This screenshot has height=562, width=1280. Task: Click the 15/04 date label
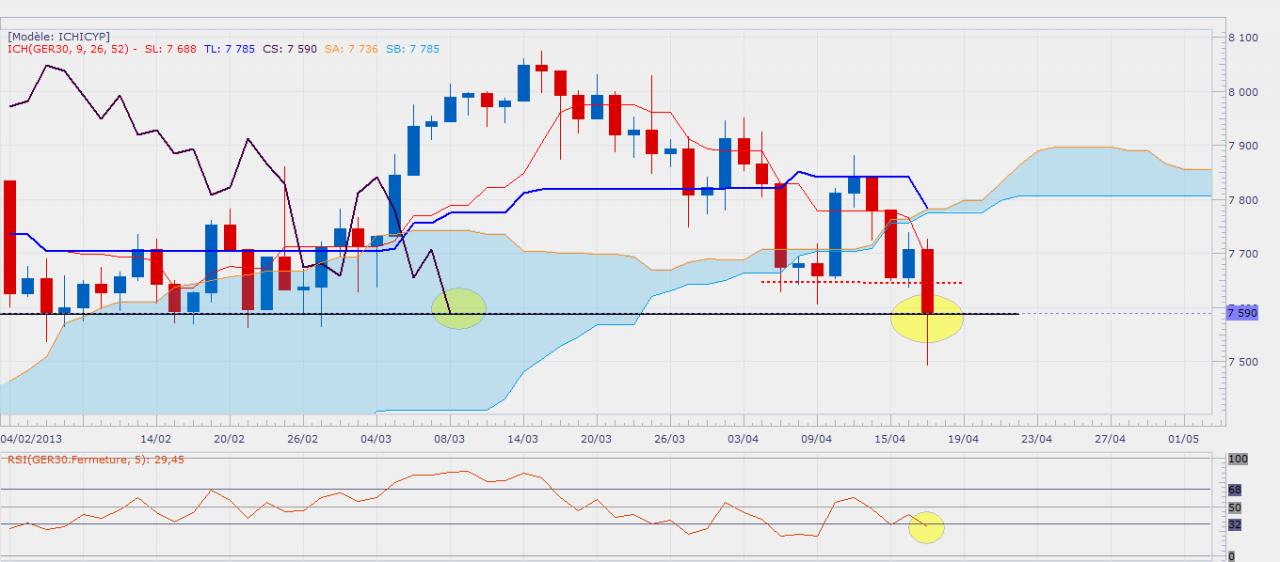890,438
